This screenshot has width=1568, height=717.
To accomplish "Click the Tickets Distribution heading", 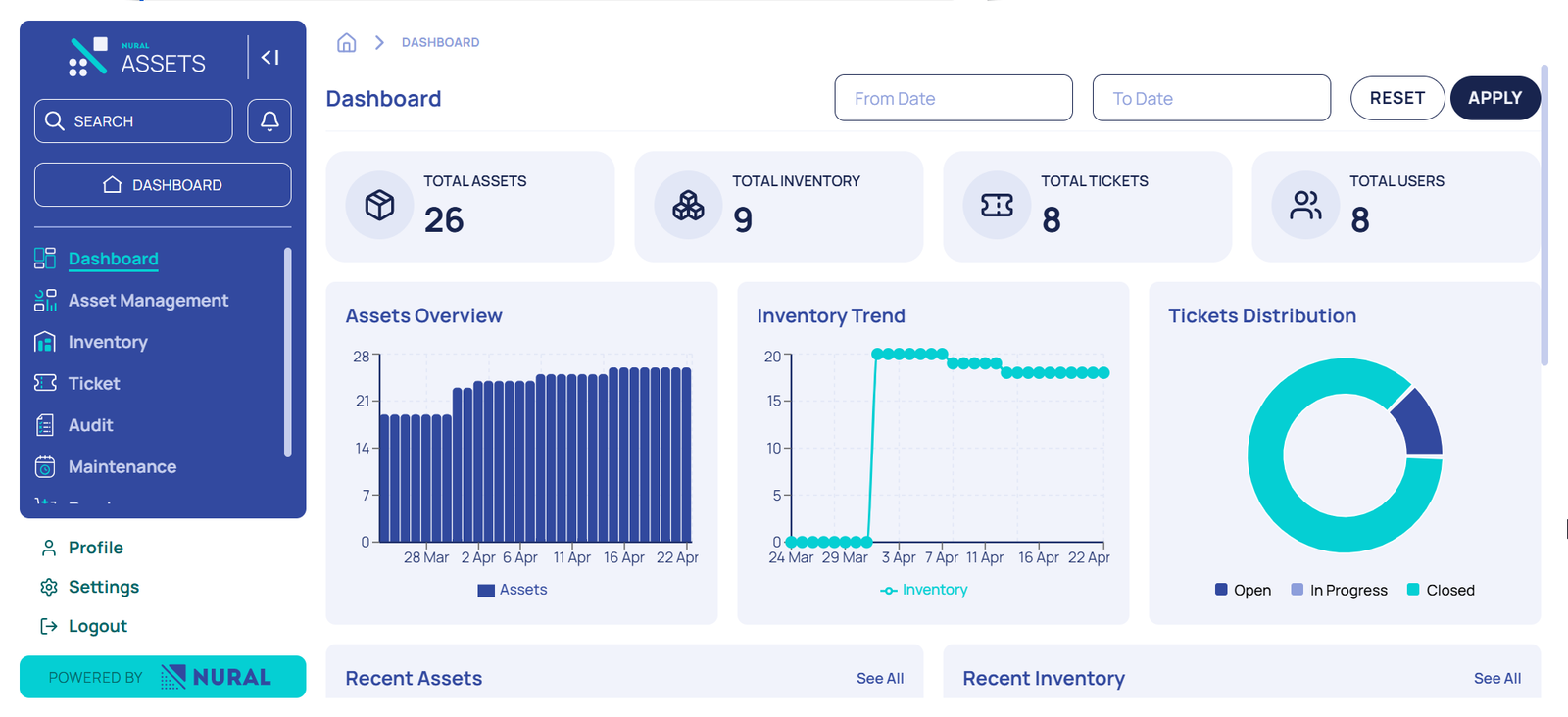I will tap(1262, 315).
